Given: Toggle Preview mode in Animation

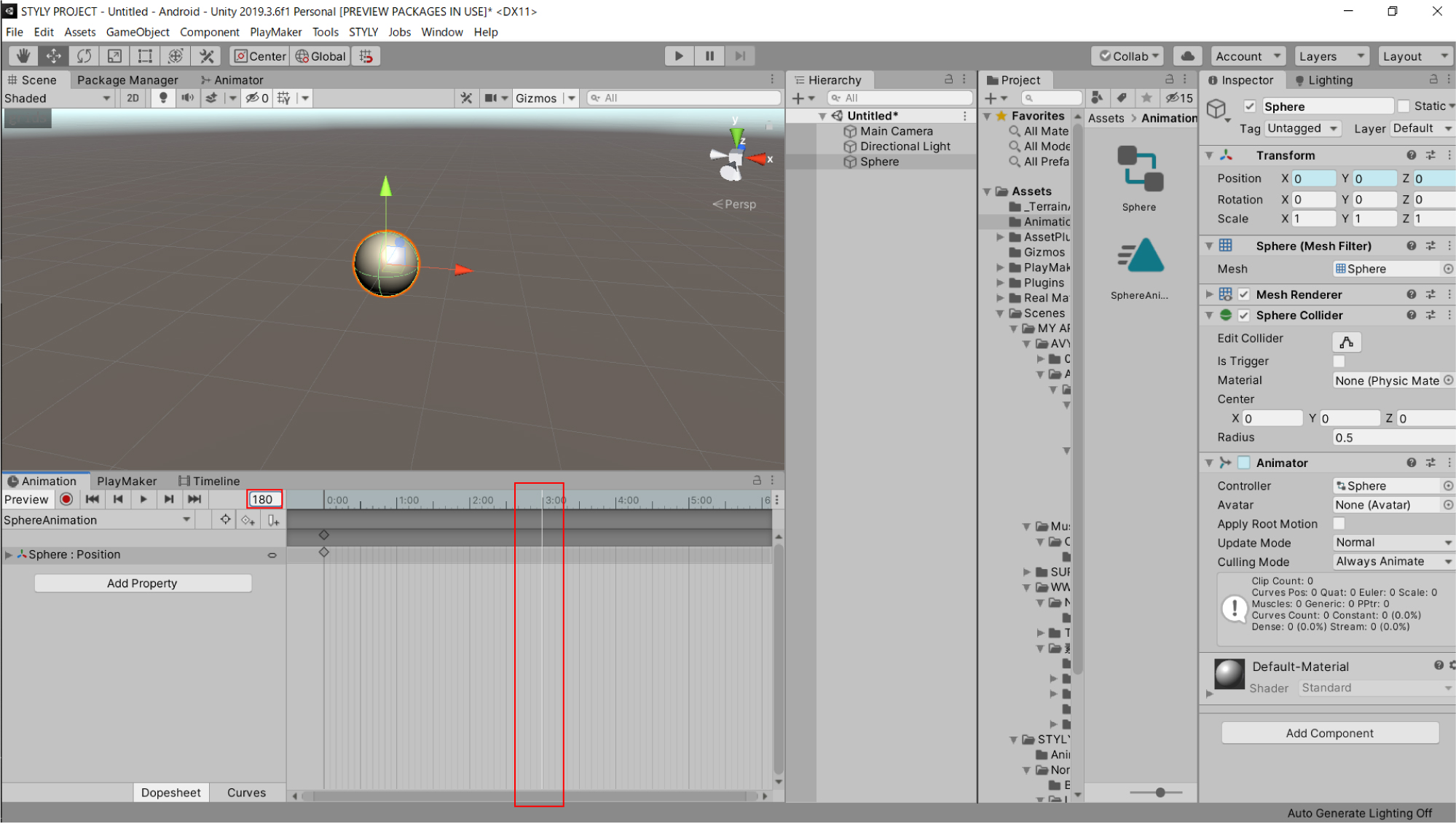Looking at the screenshot, I should pos(26,499).
